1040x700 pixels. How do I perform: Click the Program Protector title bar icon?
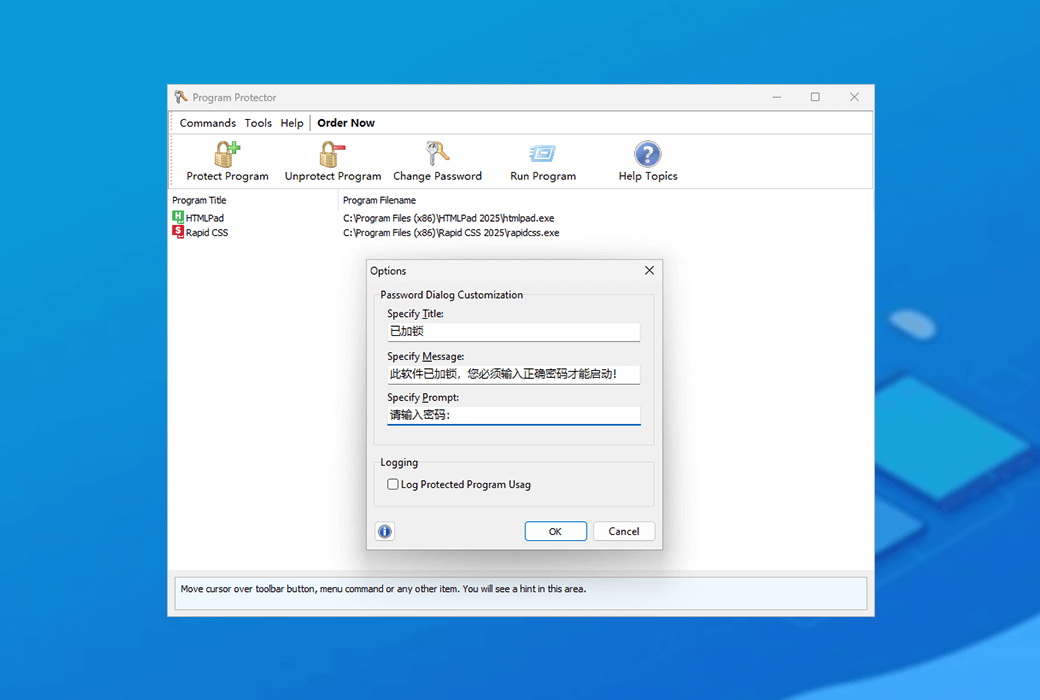pos(181,97)
